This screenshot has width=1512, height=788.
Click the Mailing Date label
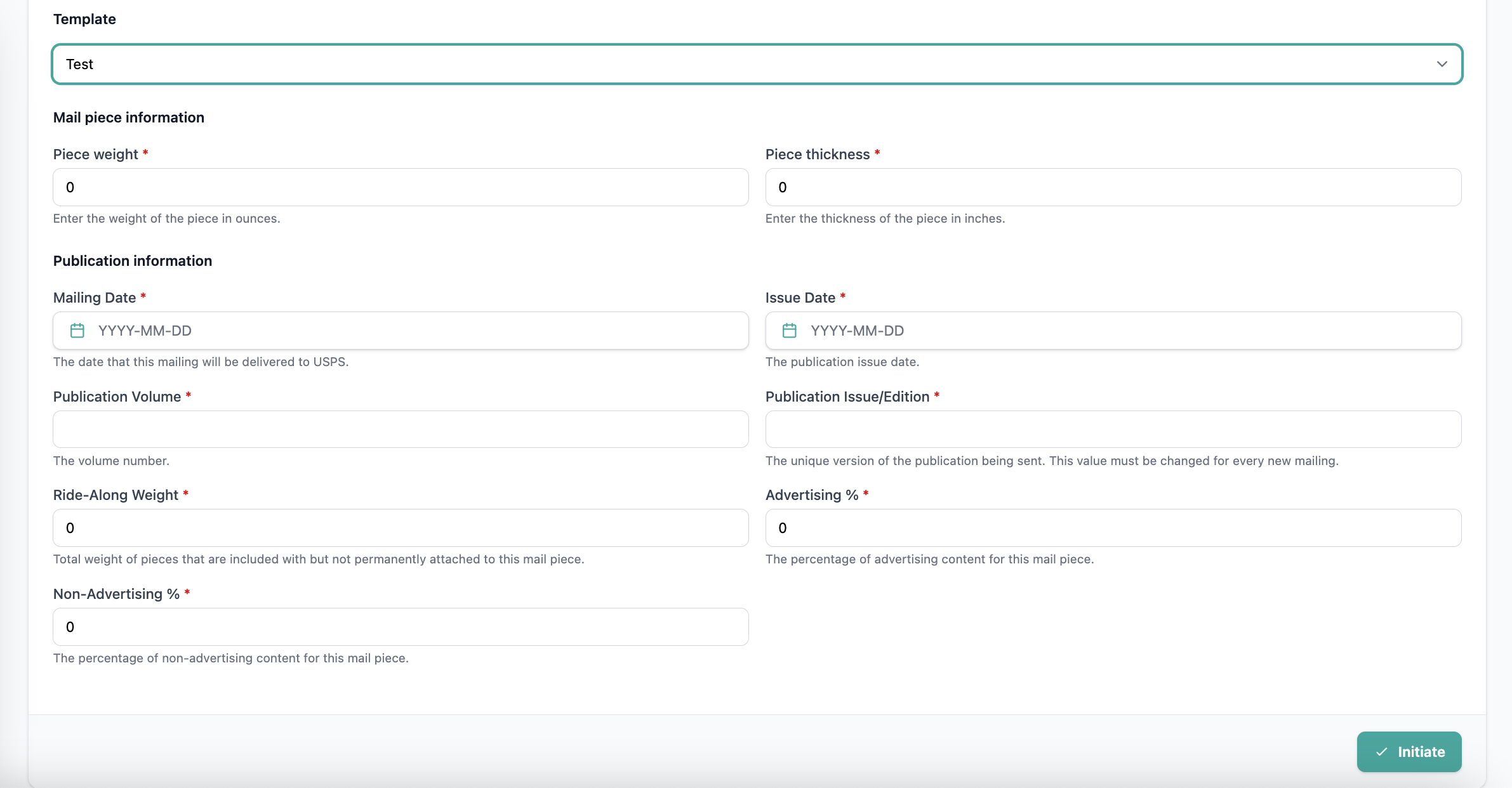[x=95, y=298]
